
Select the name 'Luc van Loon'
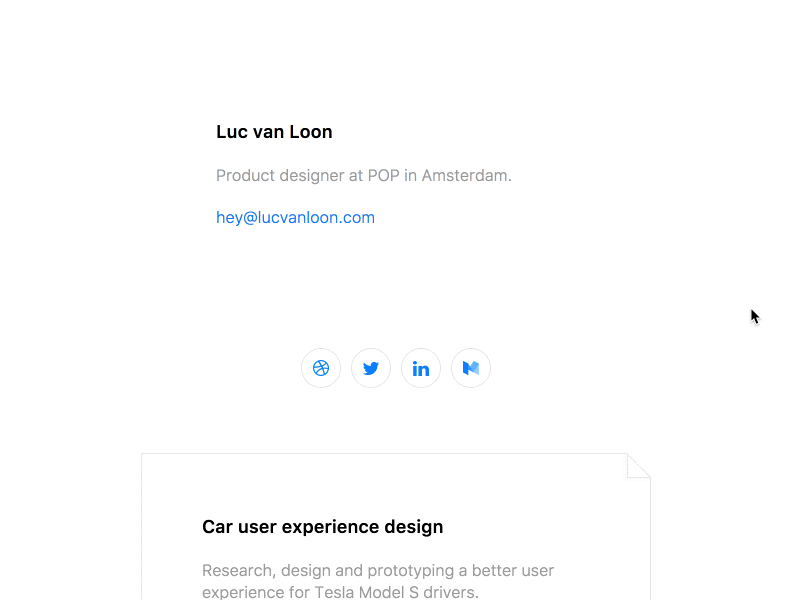point(274,131)
